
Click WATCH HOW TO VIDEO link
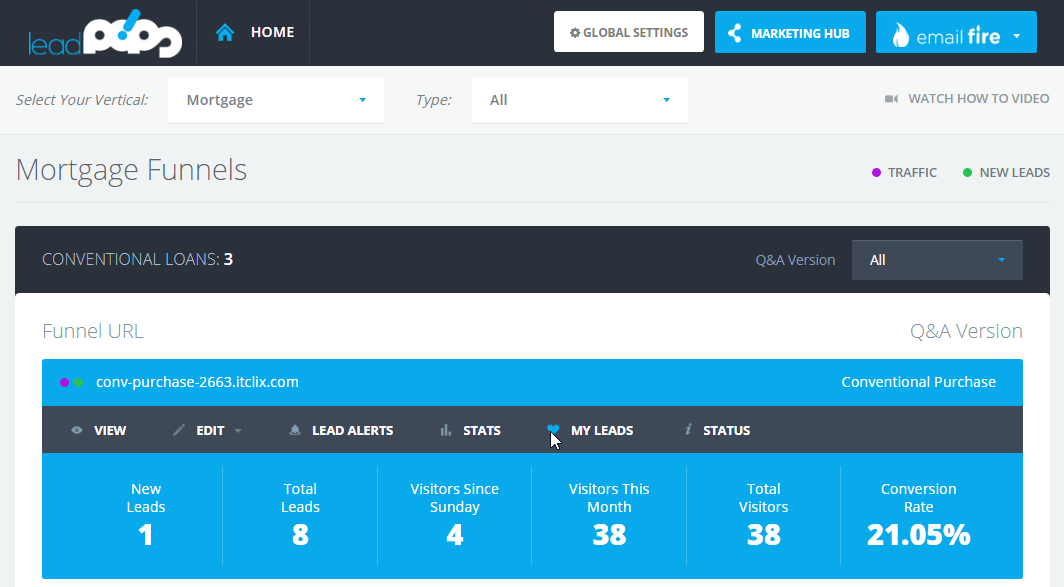pos(978,98)
